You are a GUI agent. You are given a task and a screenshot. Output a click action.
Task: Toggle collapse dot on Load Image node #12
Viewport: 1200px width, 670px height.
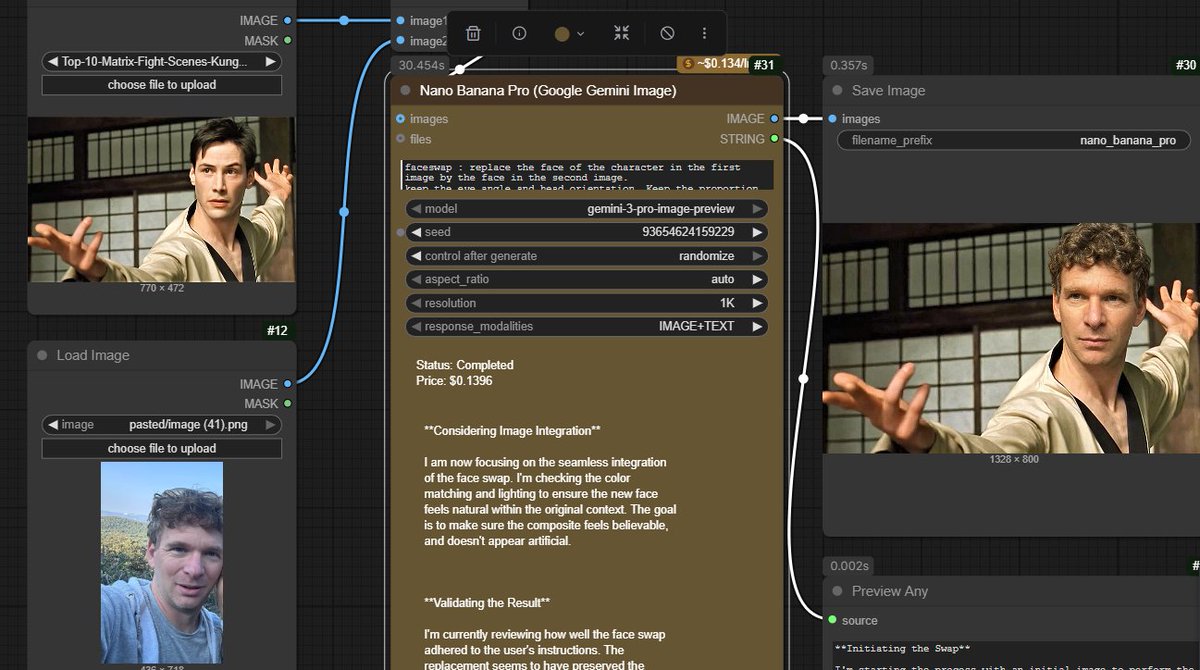click(x=42, y=355)
